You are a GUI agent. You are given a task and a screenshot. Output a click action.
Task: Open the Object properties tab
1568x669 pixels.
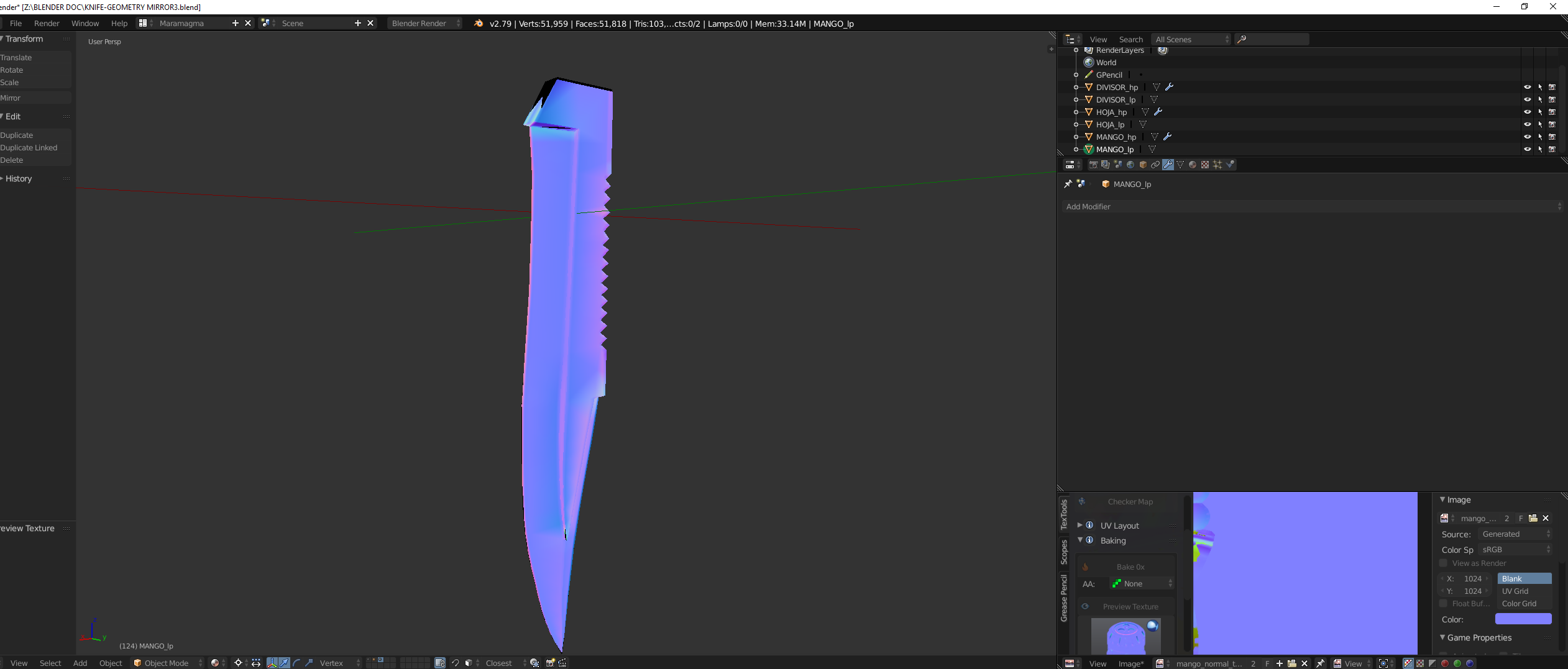pos(1143,165)
